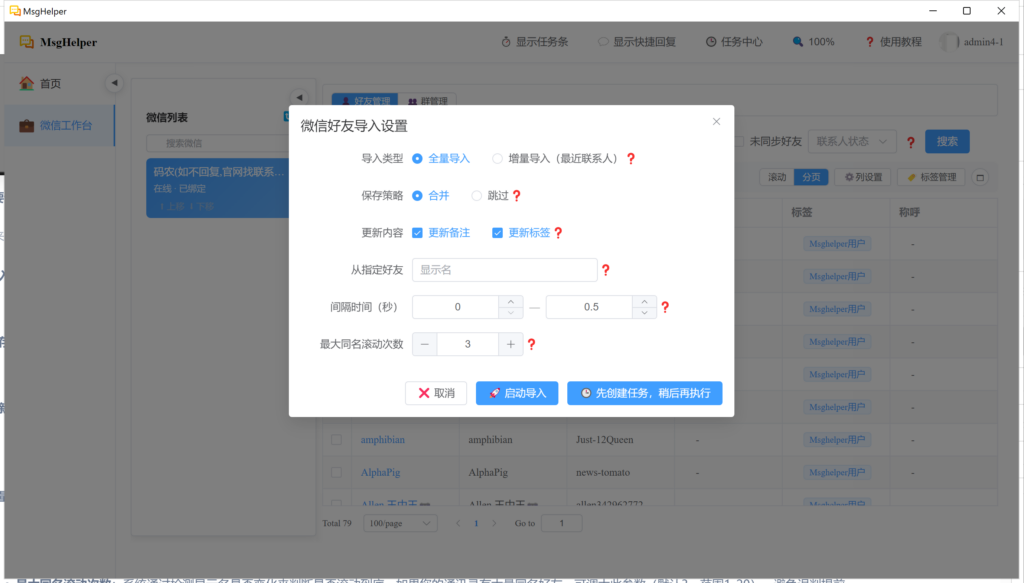Click the 取消 button

point(436,393)
